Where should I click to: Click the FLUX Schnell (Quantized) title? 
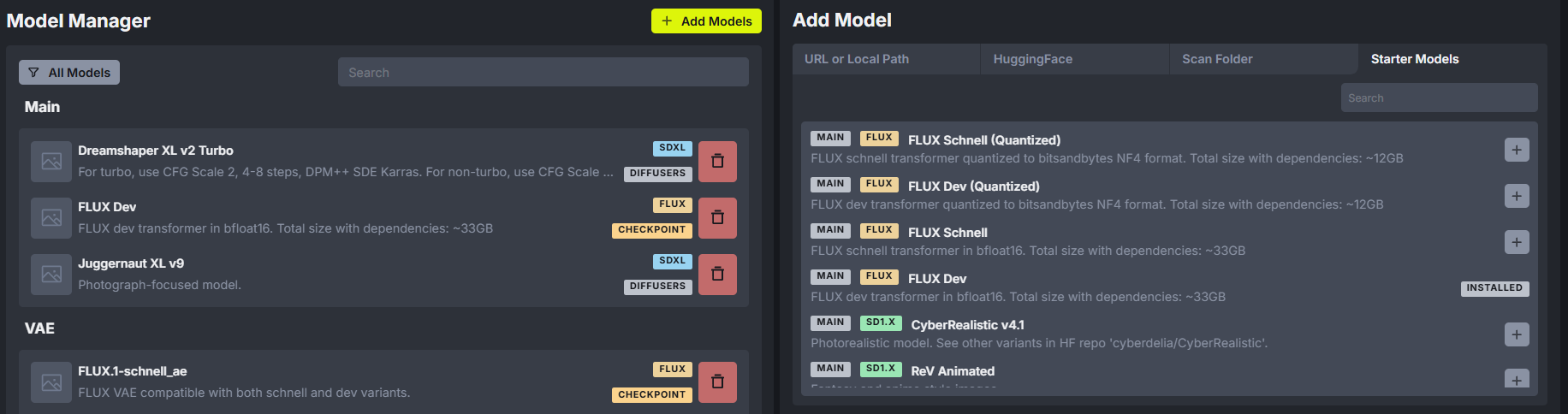click(984, 140)
